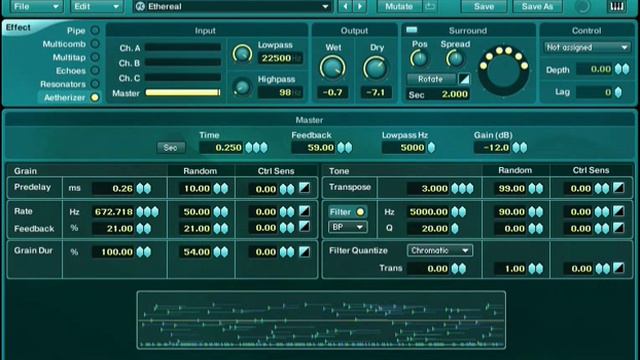
Task: Click the Master input level bar
Action: (183, 93)
